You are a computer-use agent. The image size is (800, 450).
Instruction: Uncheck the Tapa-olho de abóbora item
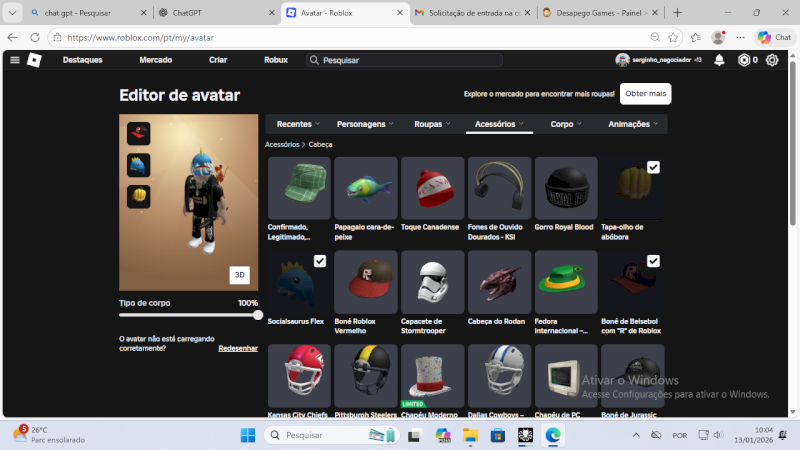[653, 167]
